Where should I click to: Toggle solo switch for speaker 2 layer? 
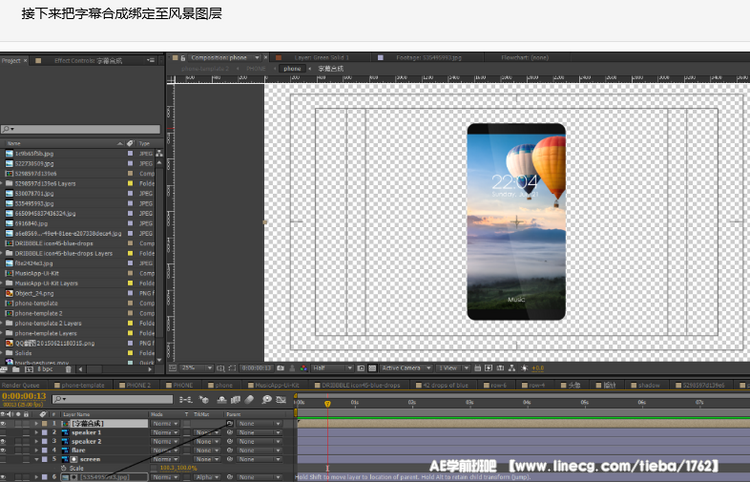click(x=18, y=441)
